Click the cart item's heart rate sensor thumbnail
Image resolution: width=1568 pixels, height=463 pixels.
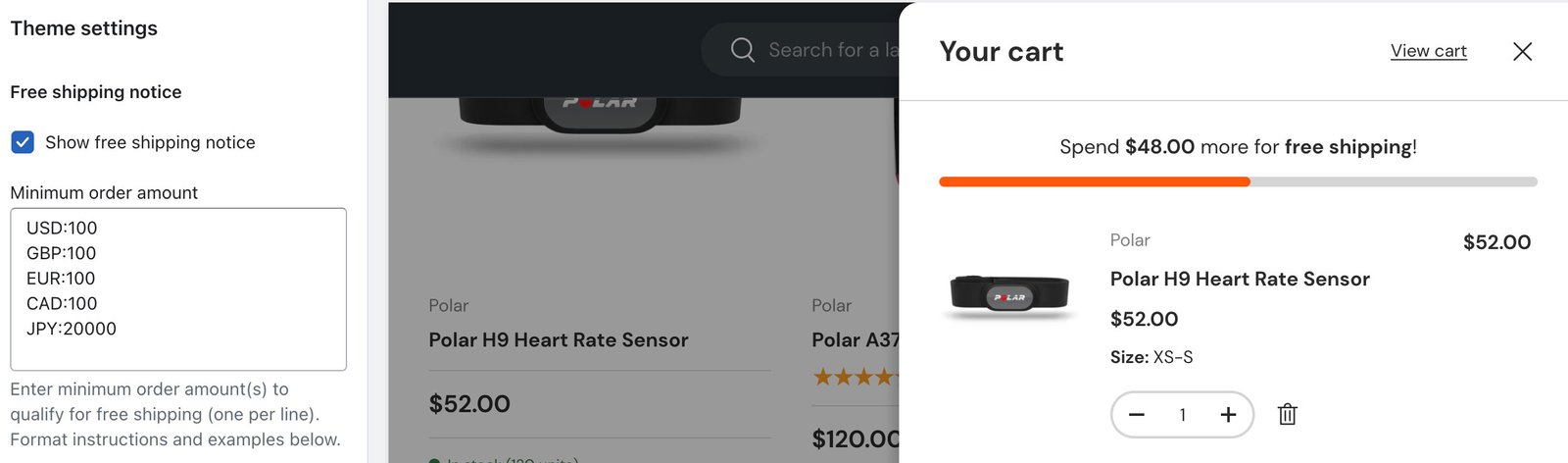coord(1009,295)
